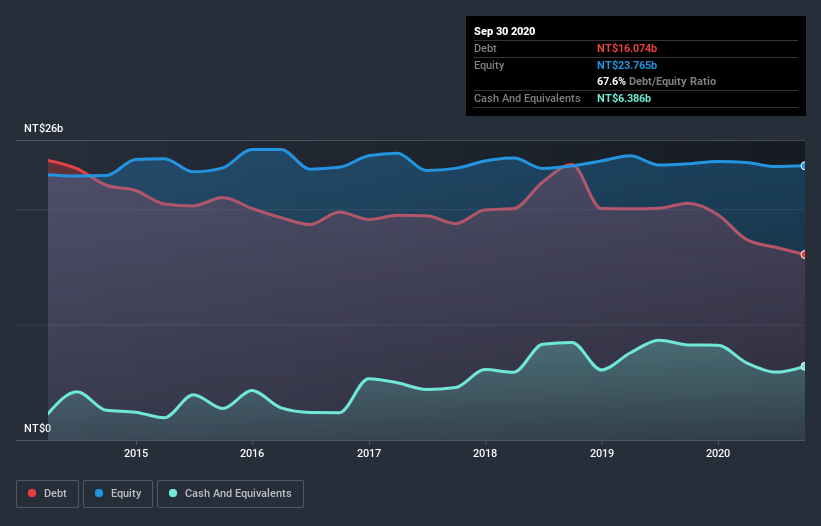Click the teal Cash endpoint marker

(804, 366)
